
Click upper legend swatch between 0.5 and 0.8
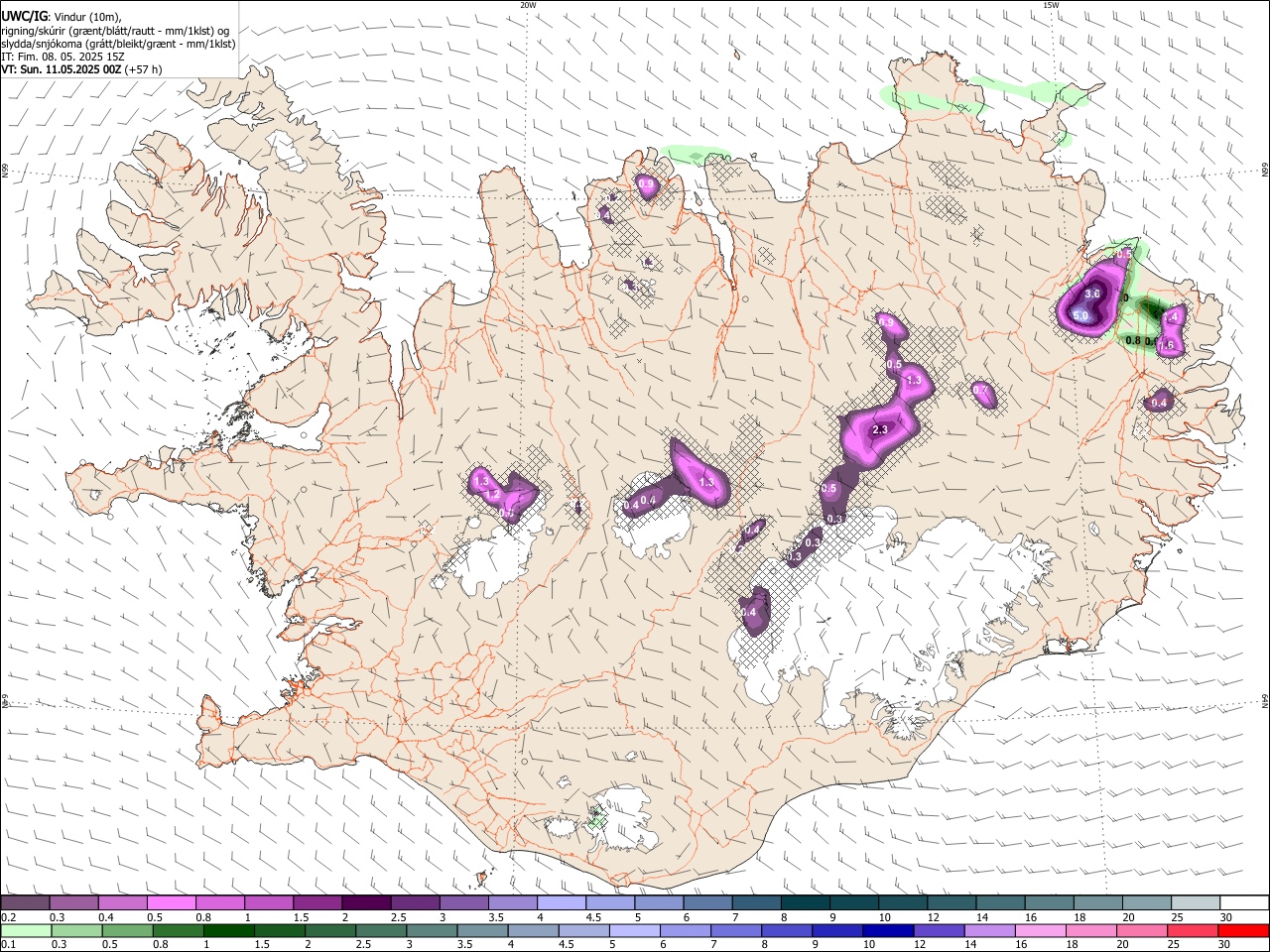pos(171,903)
